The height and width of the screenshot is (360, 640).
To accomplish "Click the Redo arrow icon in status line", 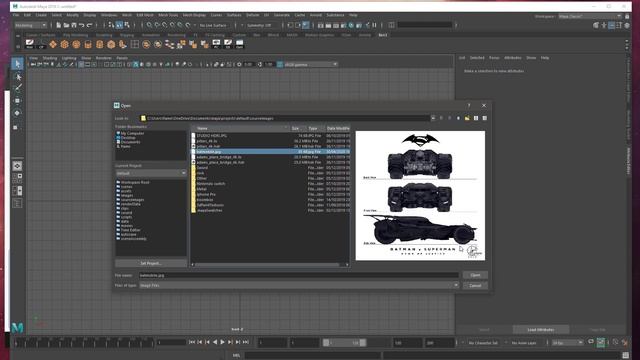I will pyautogui.click(x=89, y=25).
